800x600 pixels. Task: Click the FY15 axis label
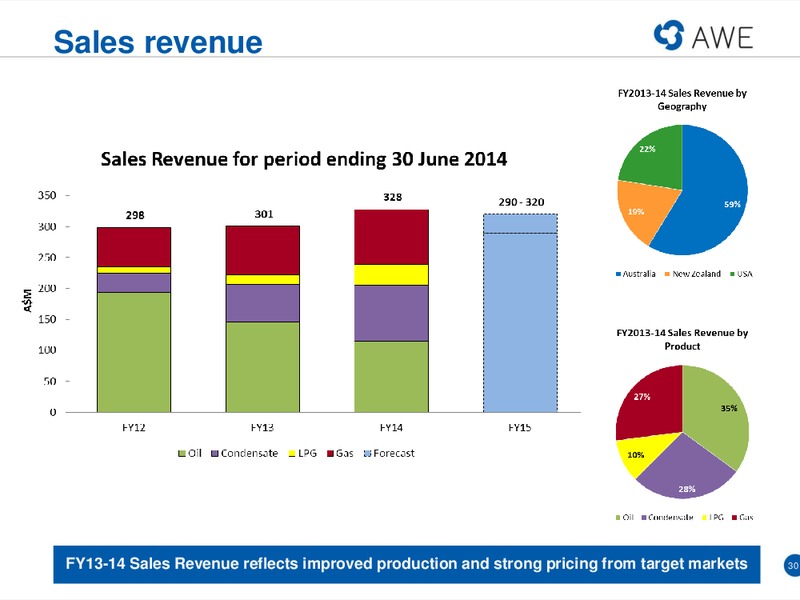520,428
